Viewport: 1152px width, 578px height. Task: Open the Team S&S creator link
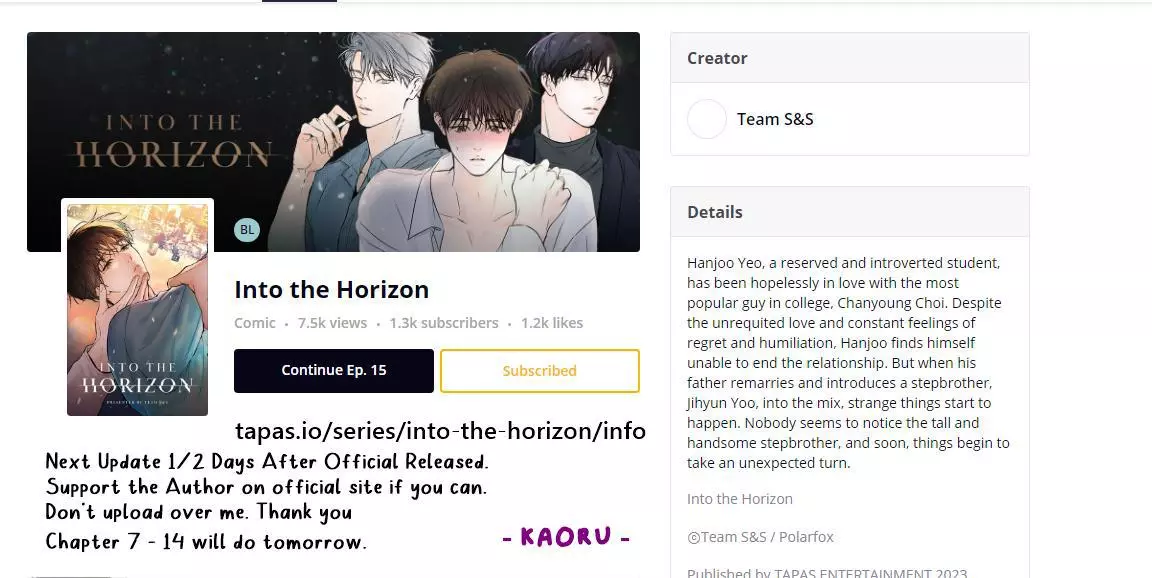click(x=775, y=119)
